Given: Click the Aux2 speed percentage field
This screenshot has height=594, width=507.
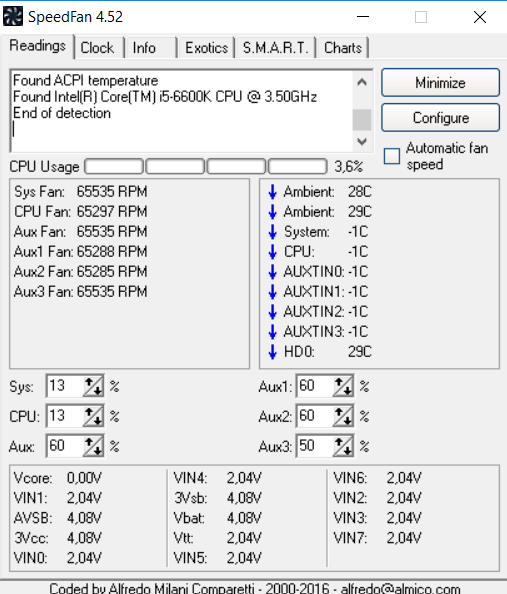Looking at the screenshot, I should click(x=315, y=416).
